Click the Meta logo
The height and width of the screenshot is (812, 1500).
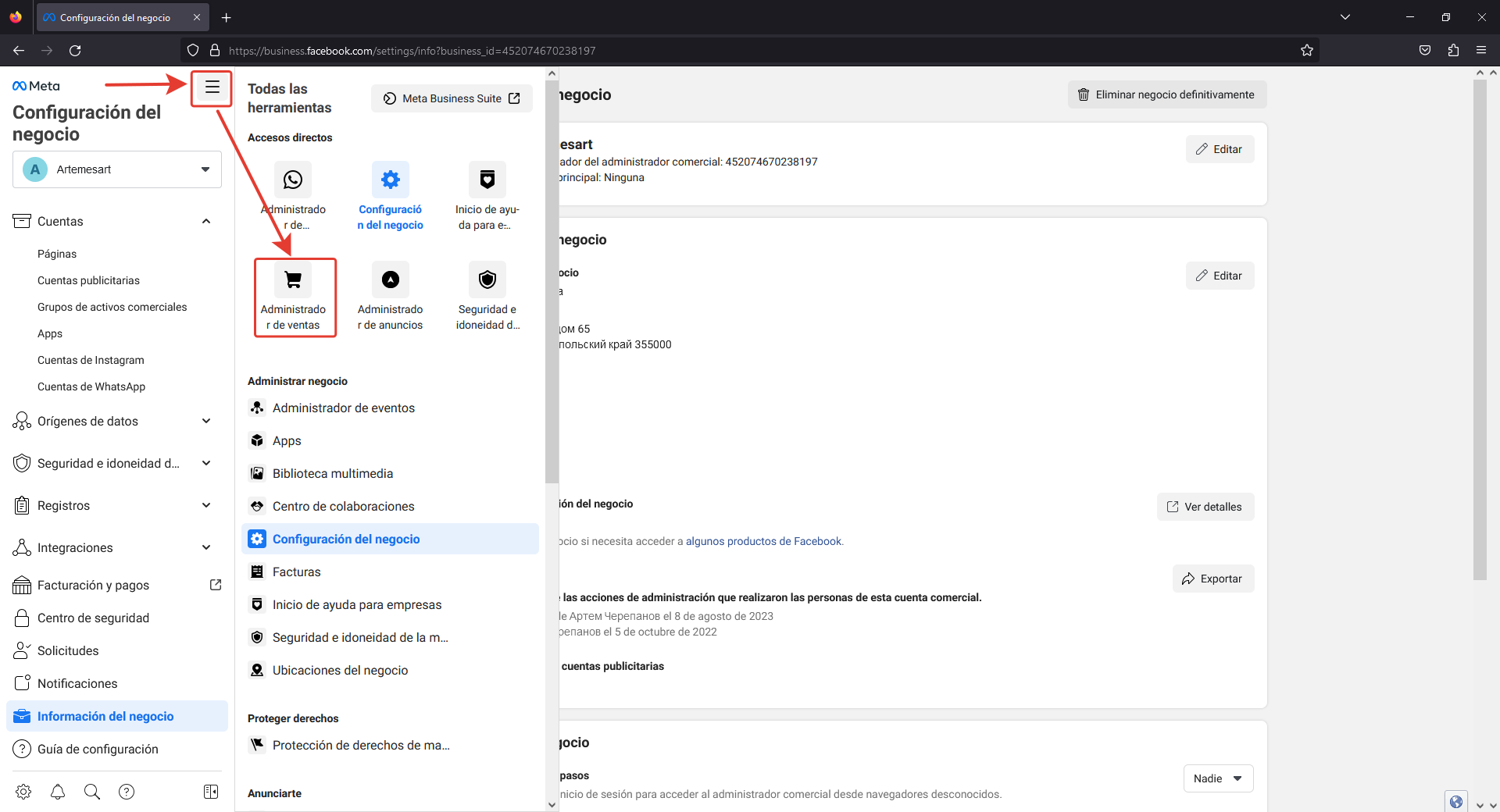[x=36, y=86]
